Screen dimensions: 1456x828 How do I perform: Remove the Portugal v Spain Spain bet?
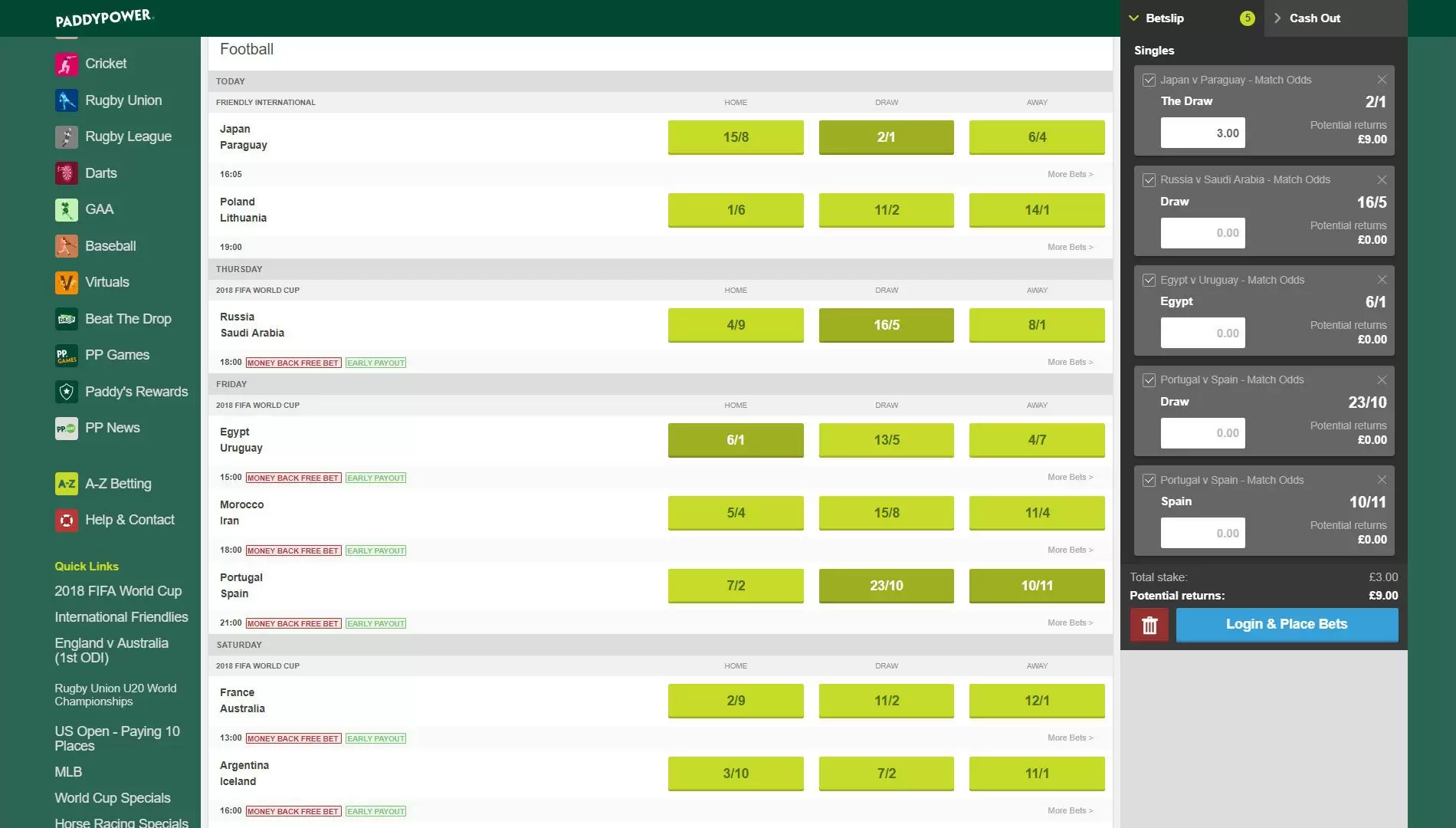pyautogui.click(x=1382, y=480)
